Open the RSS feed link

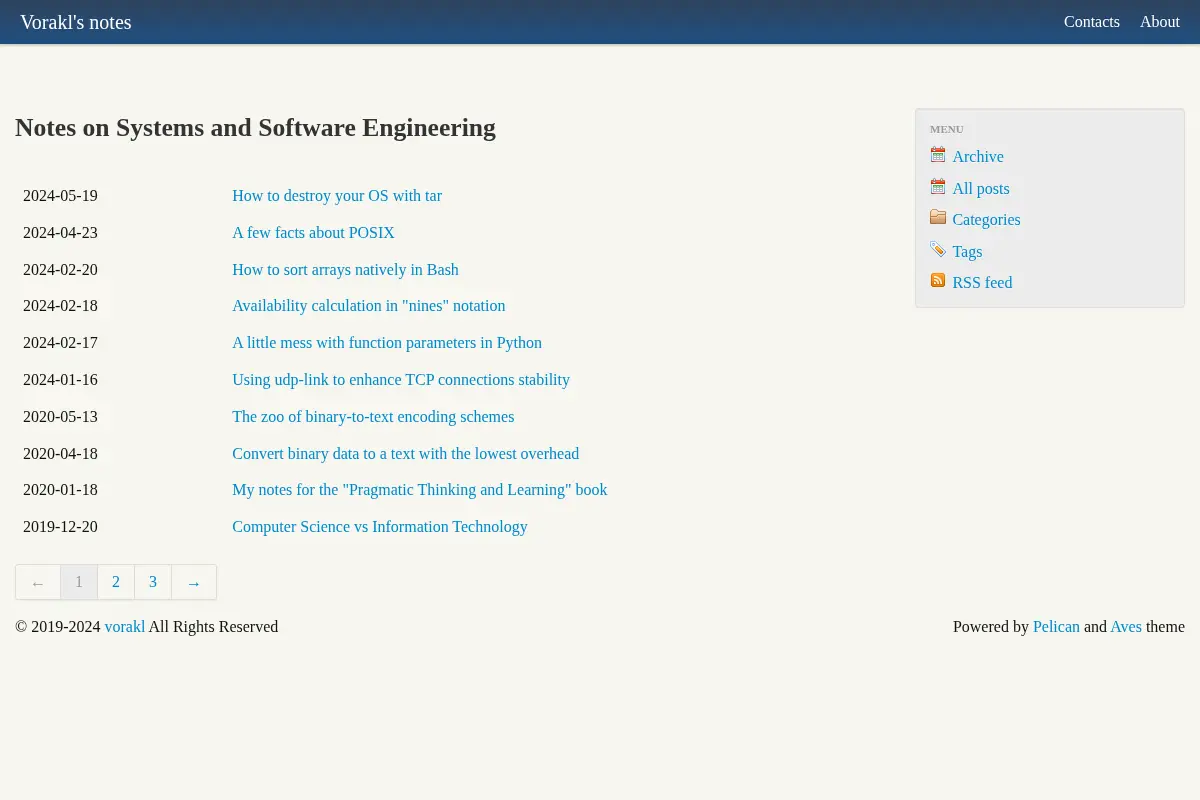982,283
